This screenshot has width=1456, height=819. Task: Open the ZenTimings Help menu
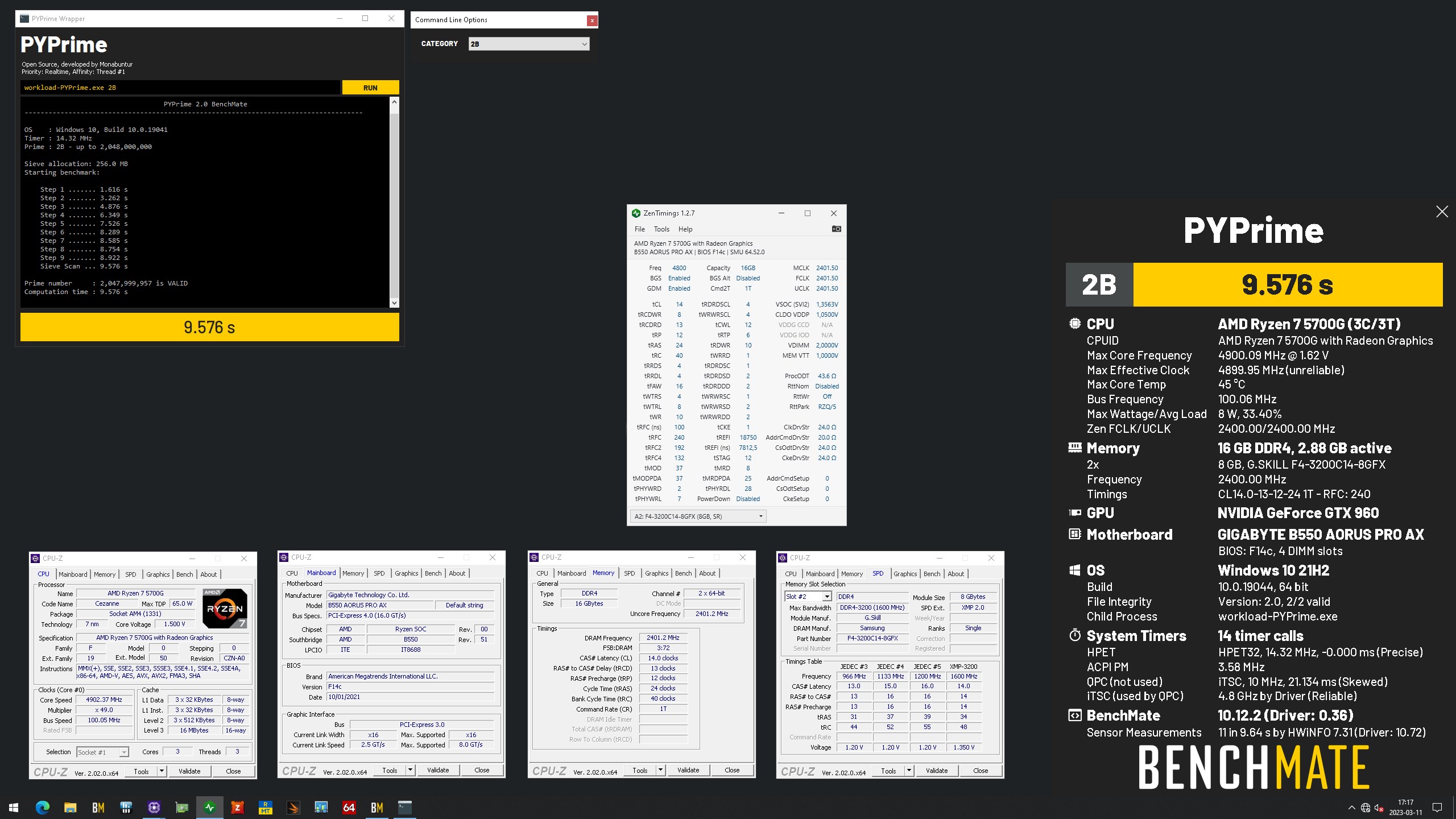coord(685,229)
